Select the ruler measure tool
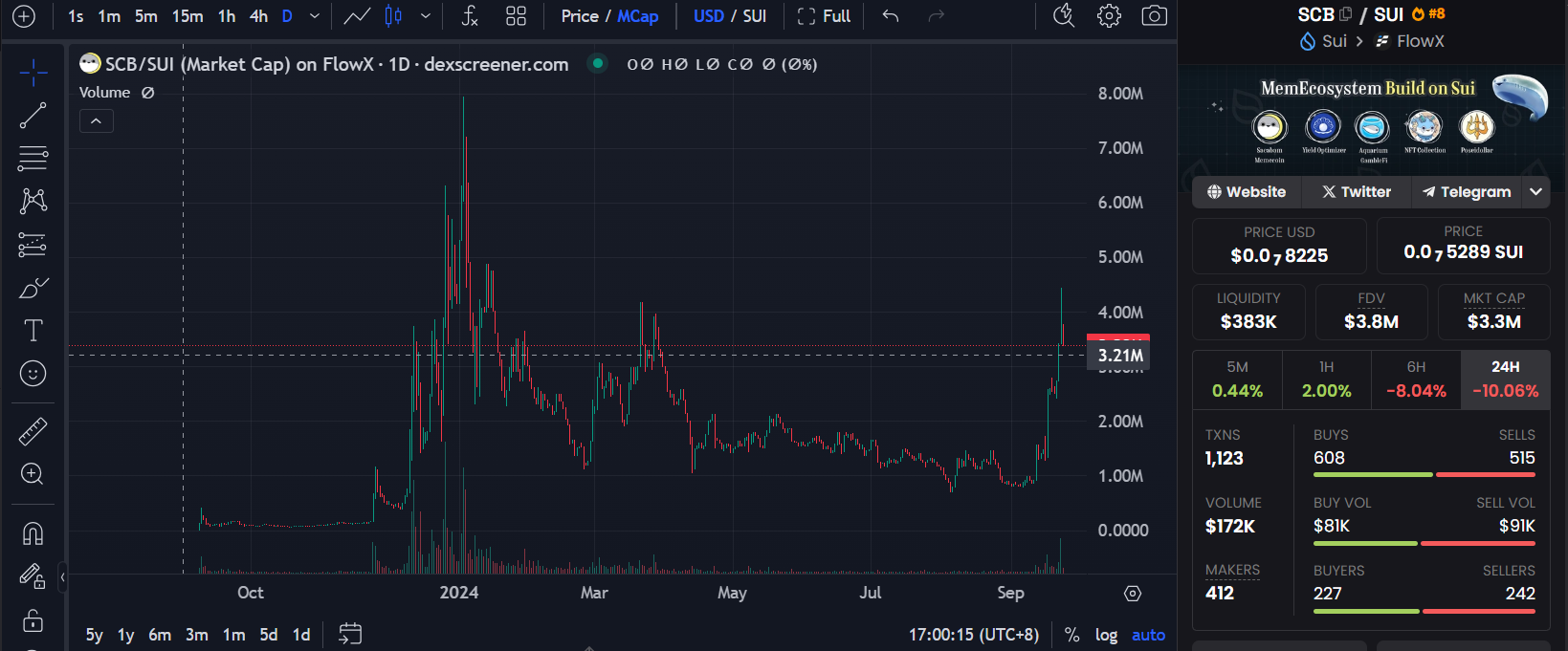 33,432
